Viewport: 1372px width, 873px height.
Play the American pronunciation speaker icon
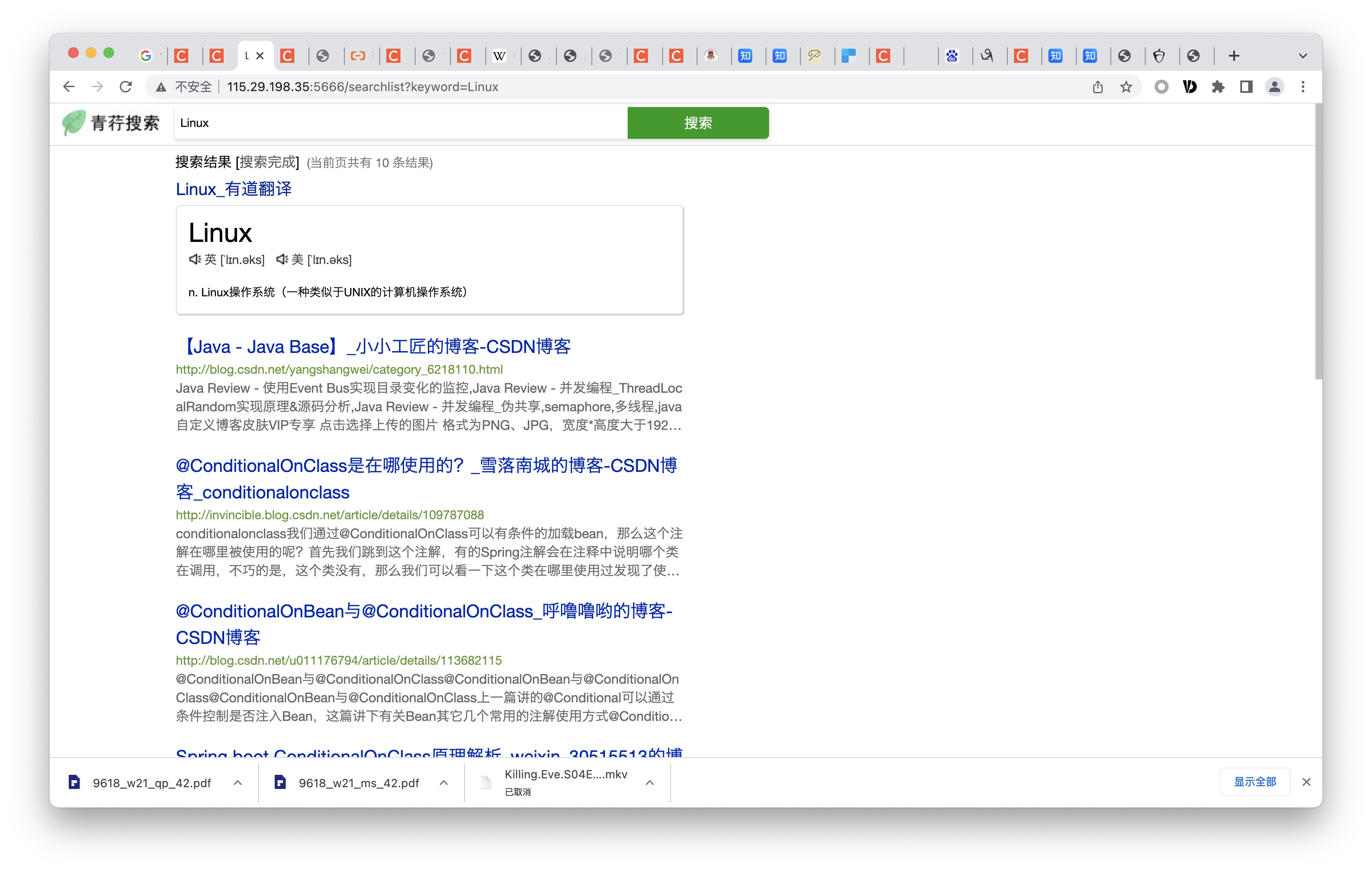point(282,260)
